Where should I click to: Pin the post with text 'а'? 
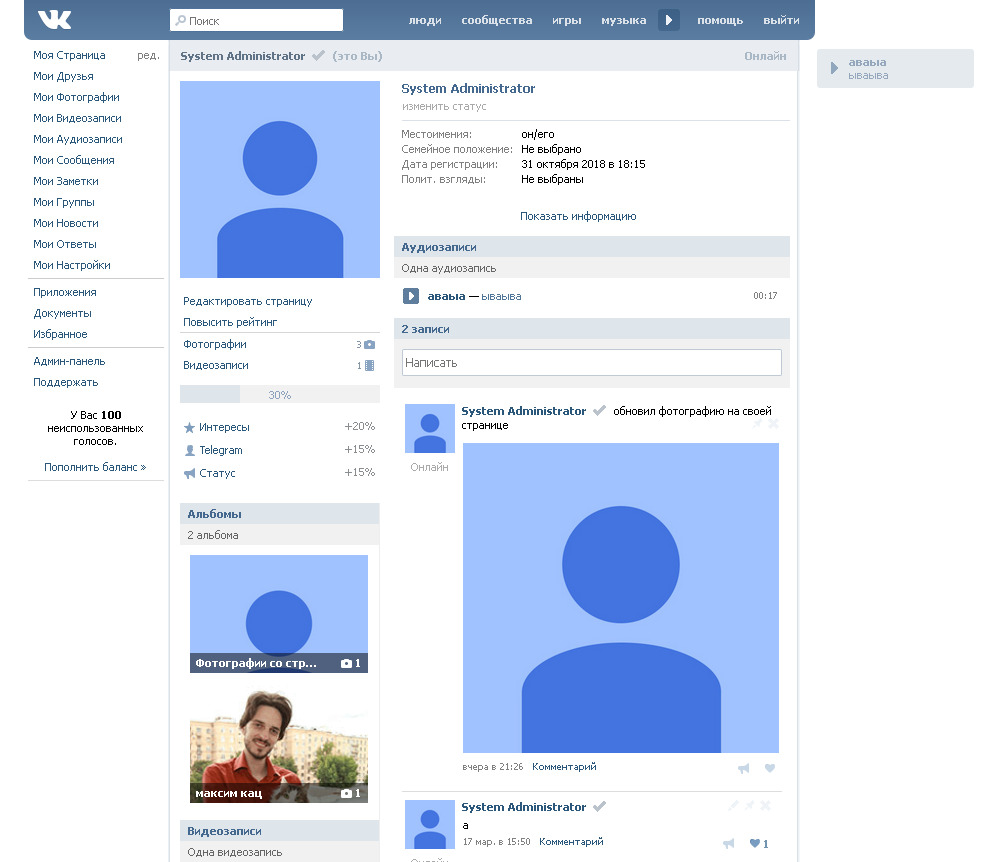[x=749, y=805]
